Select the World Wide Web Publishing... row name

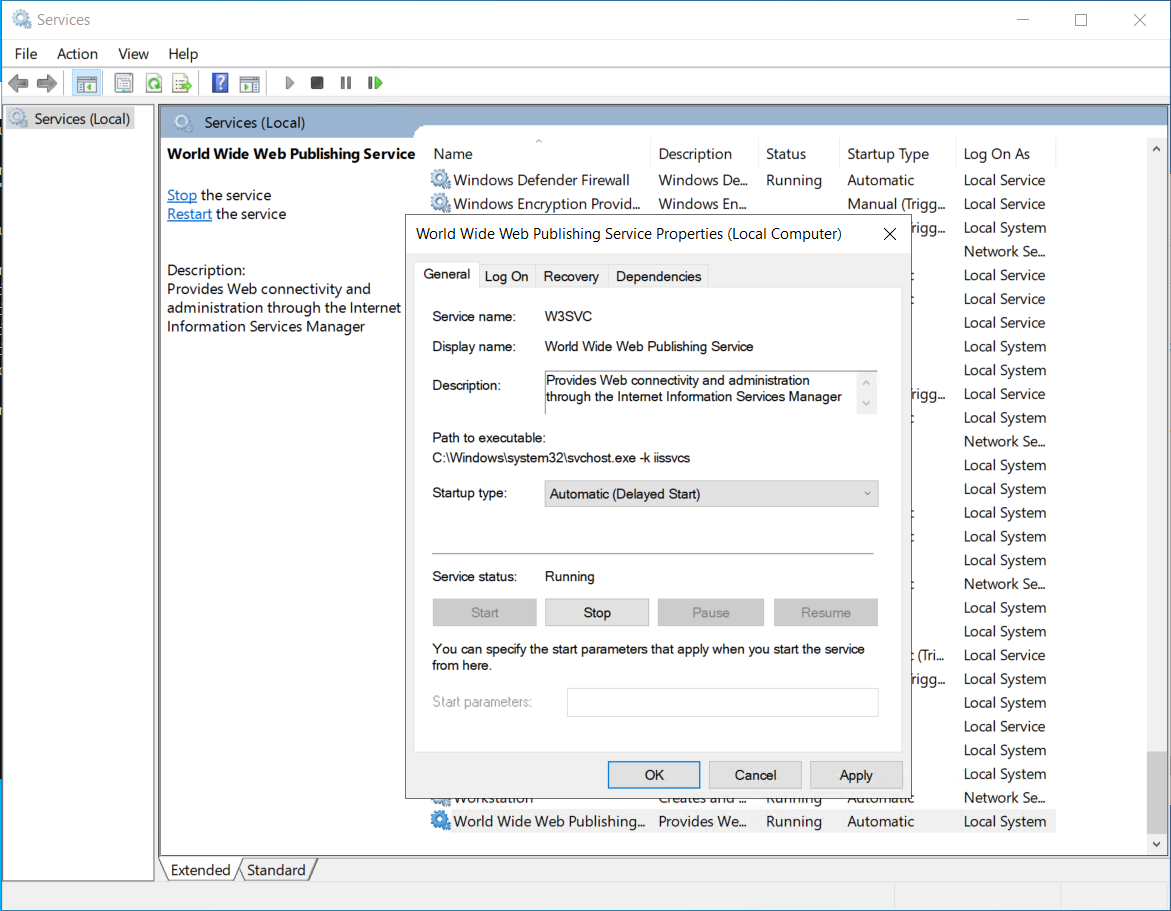(x=549, y=821)
